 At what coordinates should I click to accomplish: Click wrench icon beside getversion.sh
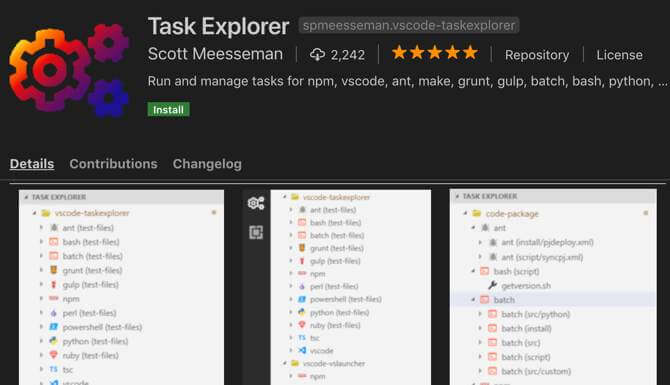click(x=492, y=285)
